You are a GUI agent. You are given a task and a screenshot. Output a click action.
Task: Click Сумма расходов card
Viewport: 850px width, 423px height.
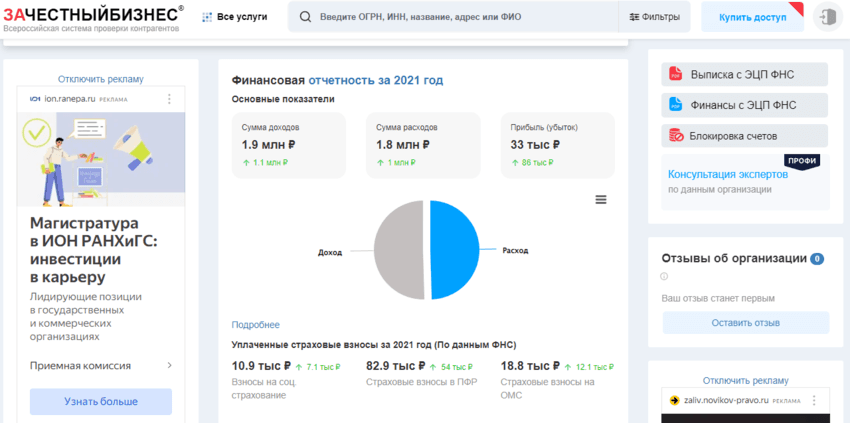(423, 145)
